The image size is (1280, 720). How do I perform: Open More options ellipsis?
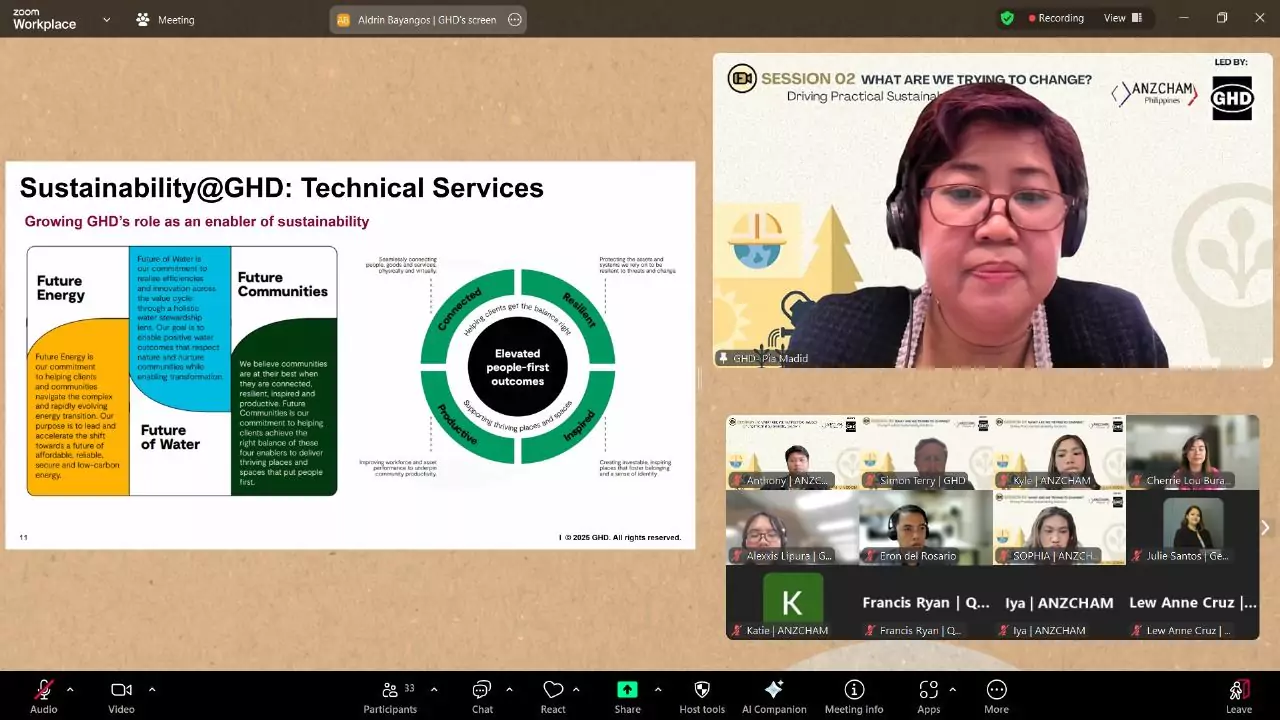pos(996,696)
